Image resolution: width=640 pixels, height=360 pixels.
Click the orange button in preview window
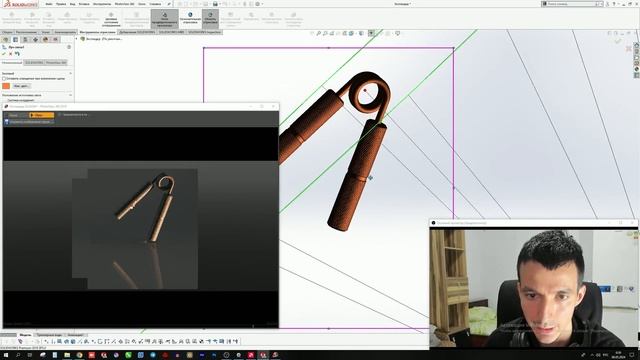(x=41, y=115)
